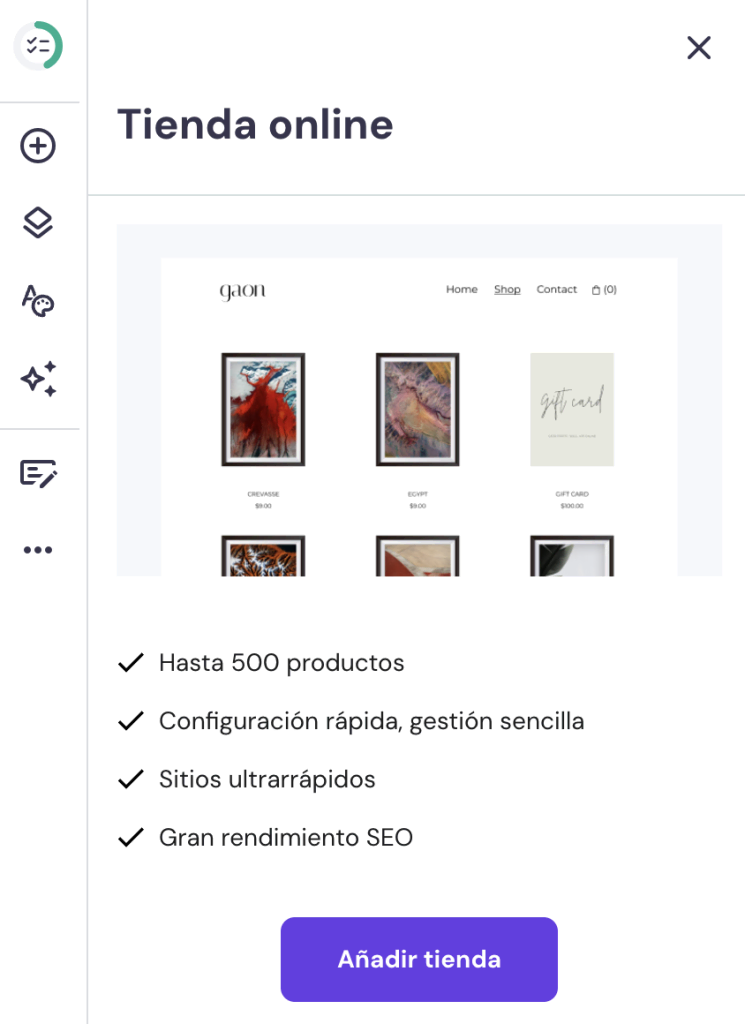The height and width of the screenshot is (1024, 745).
Task: Open the AI tools sparkle icon
Action: click(38, 379)
